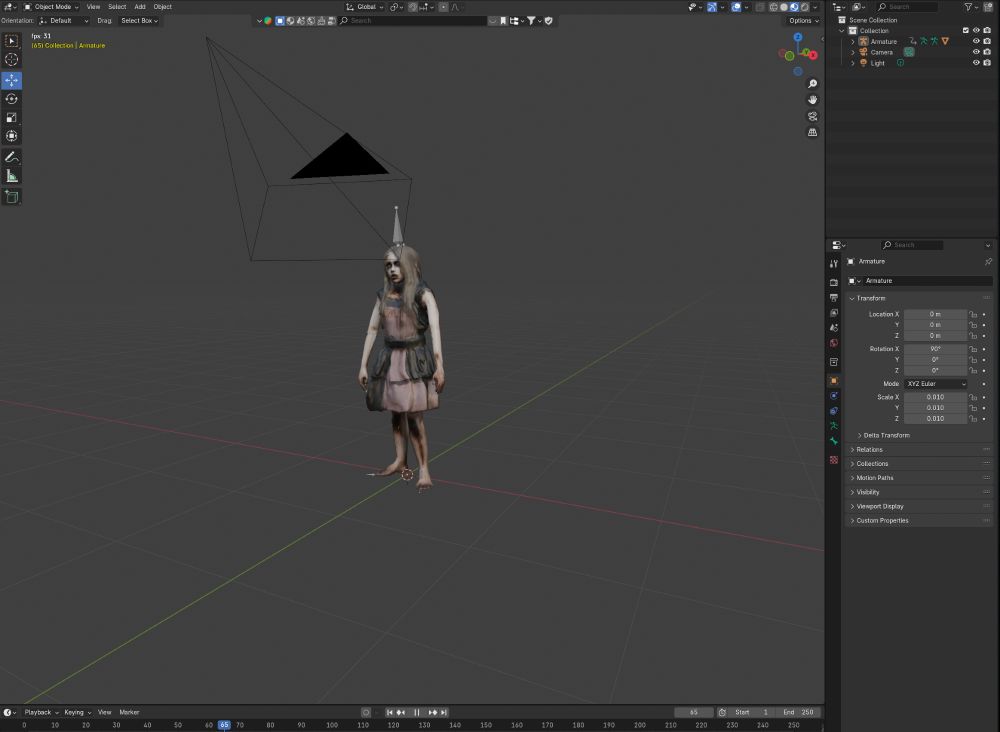
Task: Open the Keying menu in timeline
Action: pyautogui.click(x=76, y=712)
